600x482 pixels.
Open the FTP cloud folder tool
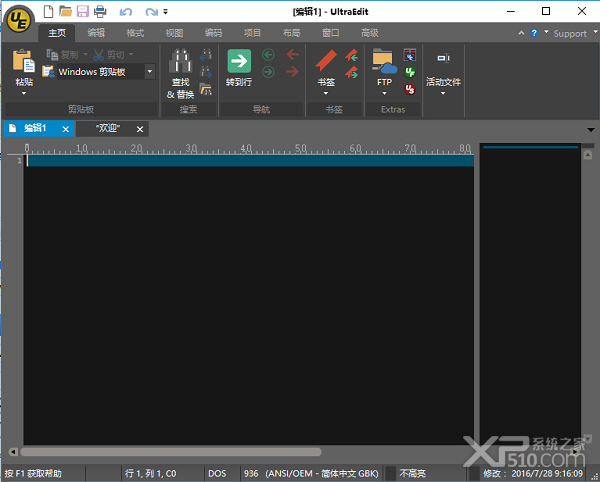[x=385, y=61]
